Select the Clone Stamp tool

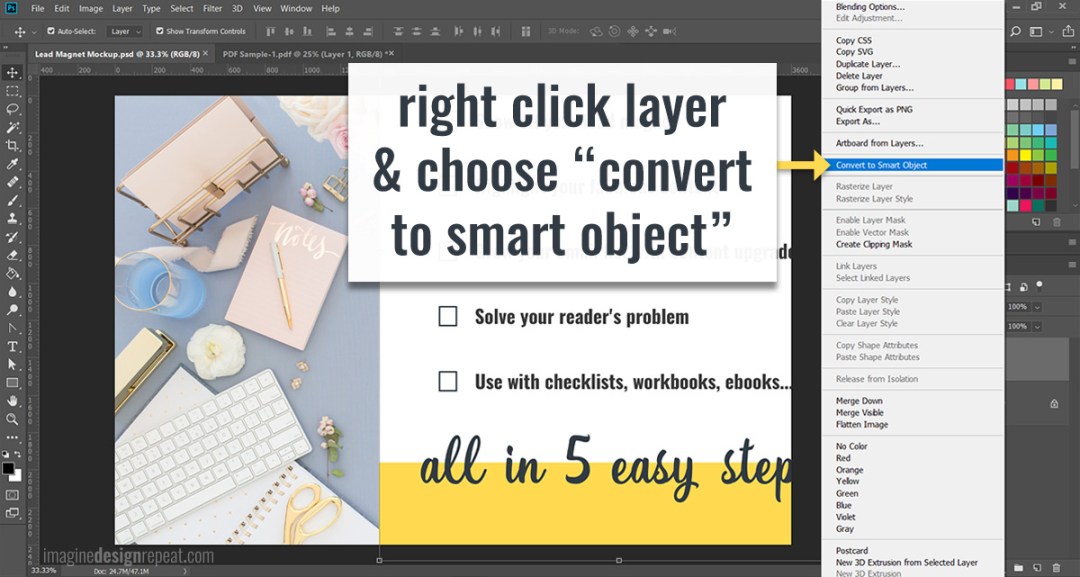[12, 218]
